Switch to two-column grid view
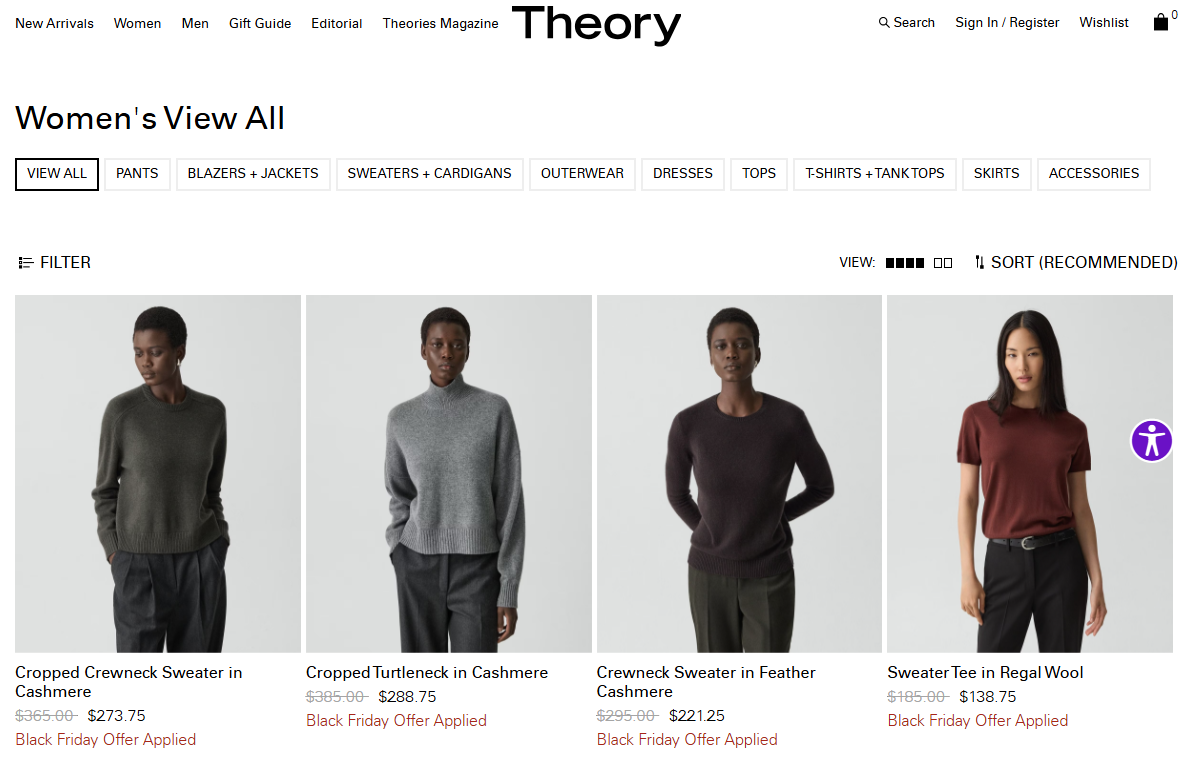The width and height of the screenshot is (1186, 761). (942, 263)
